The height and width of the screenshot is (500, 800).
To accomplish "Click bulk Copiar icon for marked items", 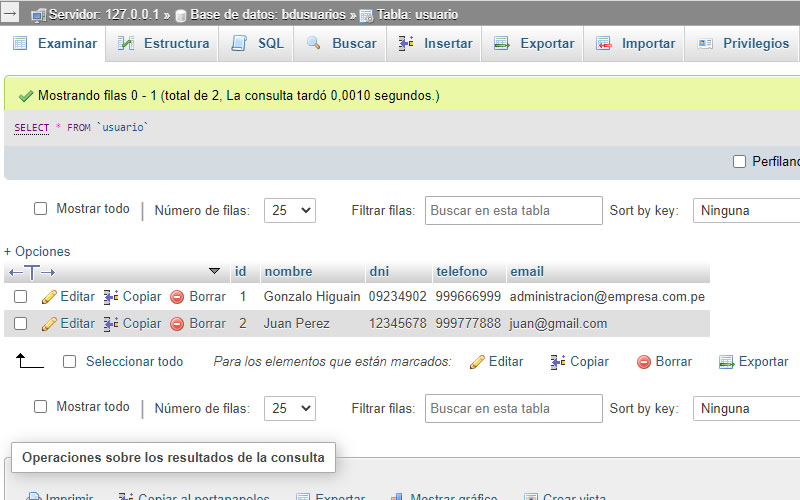I will click(558, 362).
